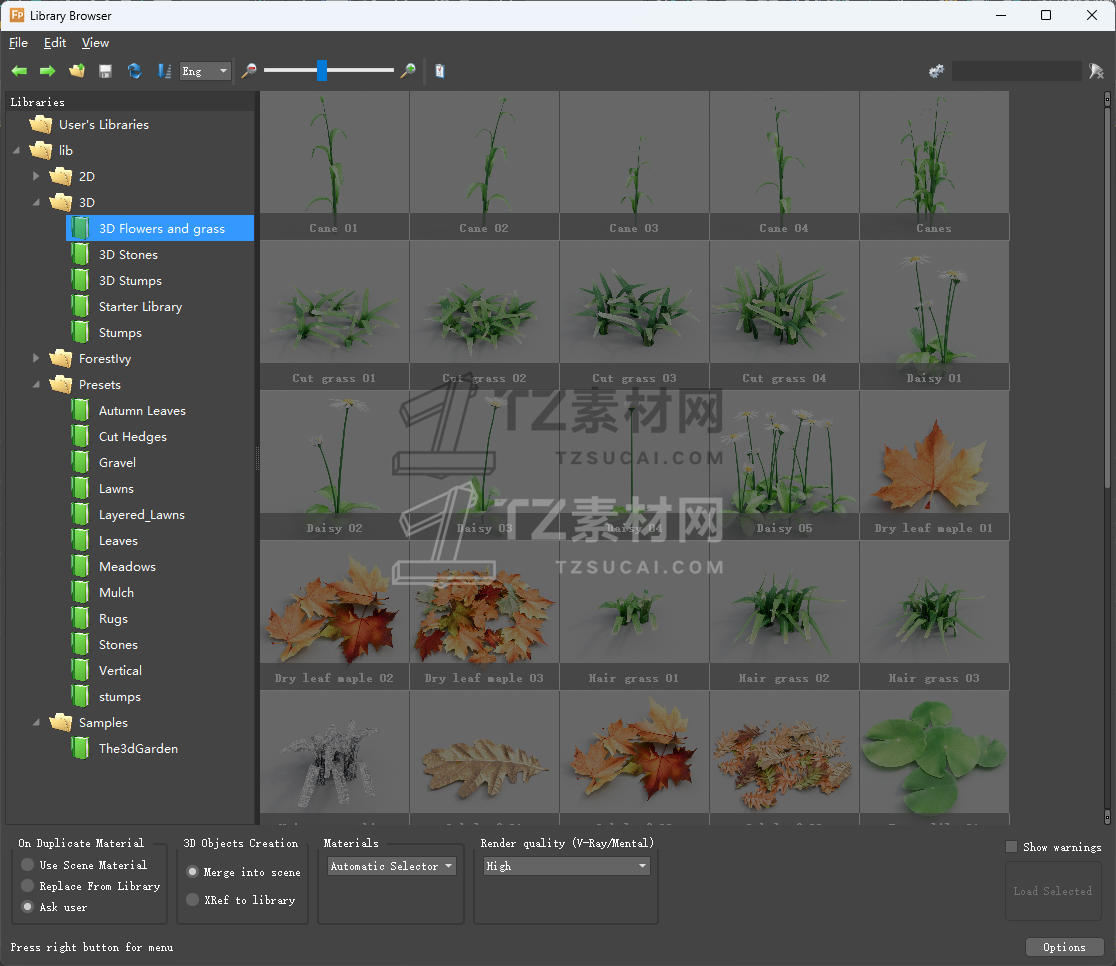
Task: Click the go-up-folder icon in toolbar
Action: [x=77, y=71]
